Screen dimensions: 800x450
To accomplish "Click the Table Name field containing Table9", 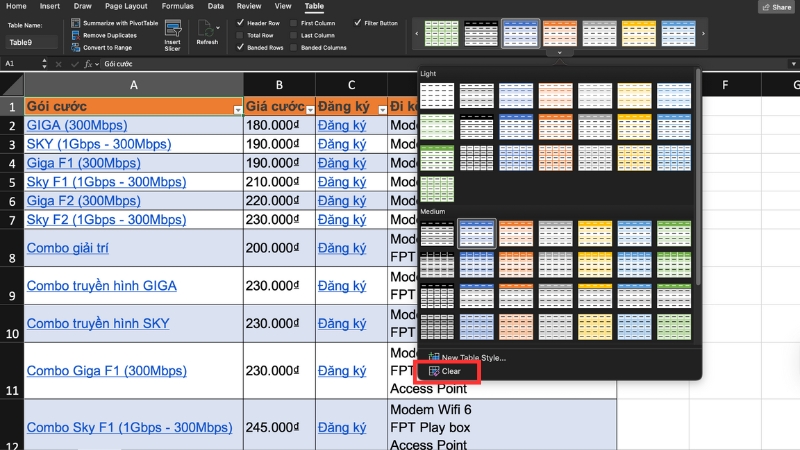I will pos(32,43).
